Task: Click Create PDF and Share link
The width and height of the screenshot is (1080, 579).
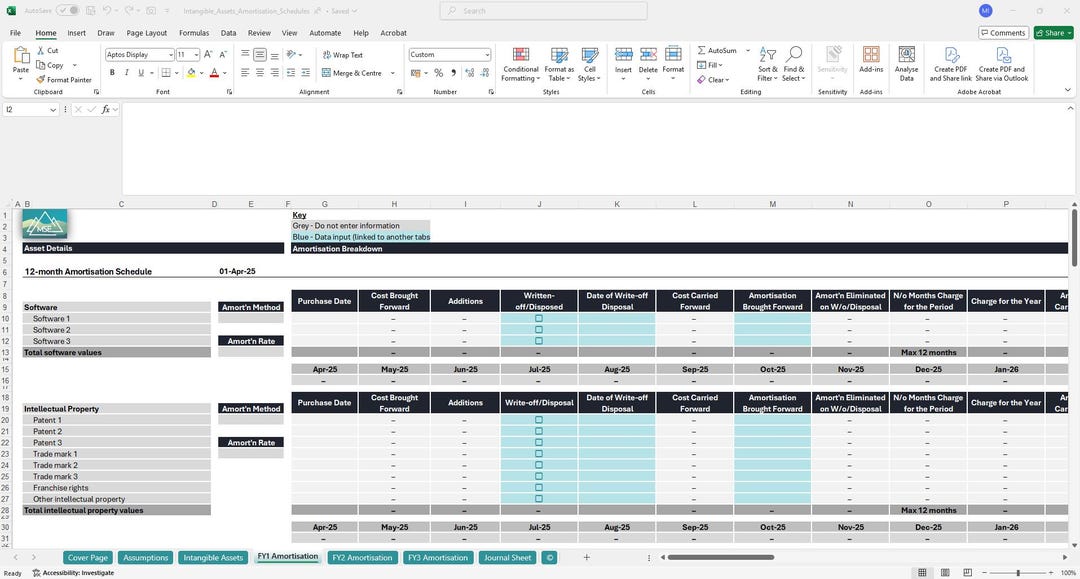Action: (951, 65)
